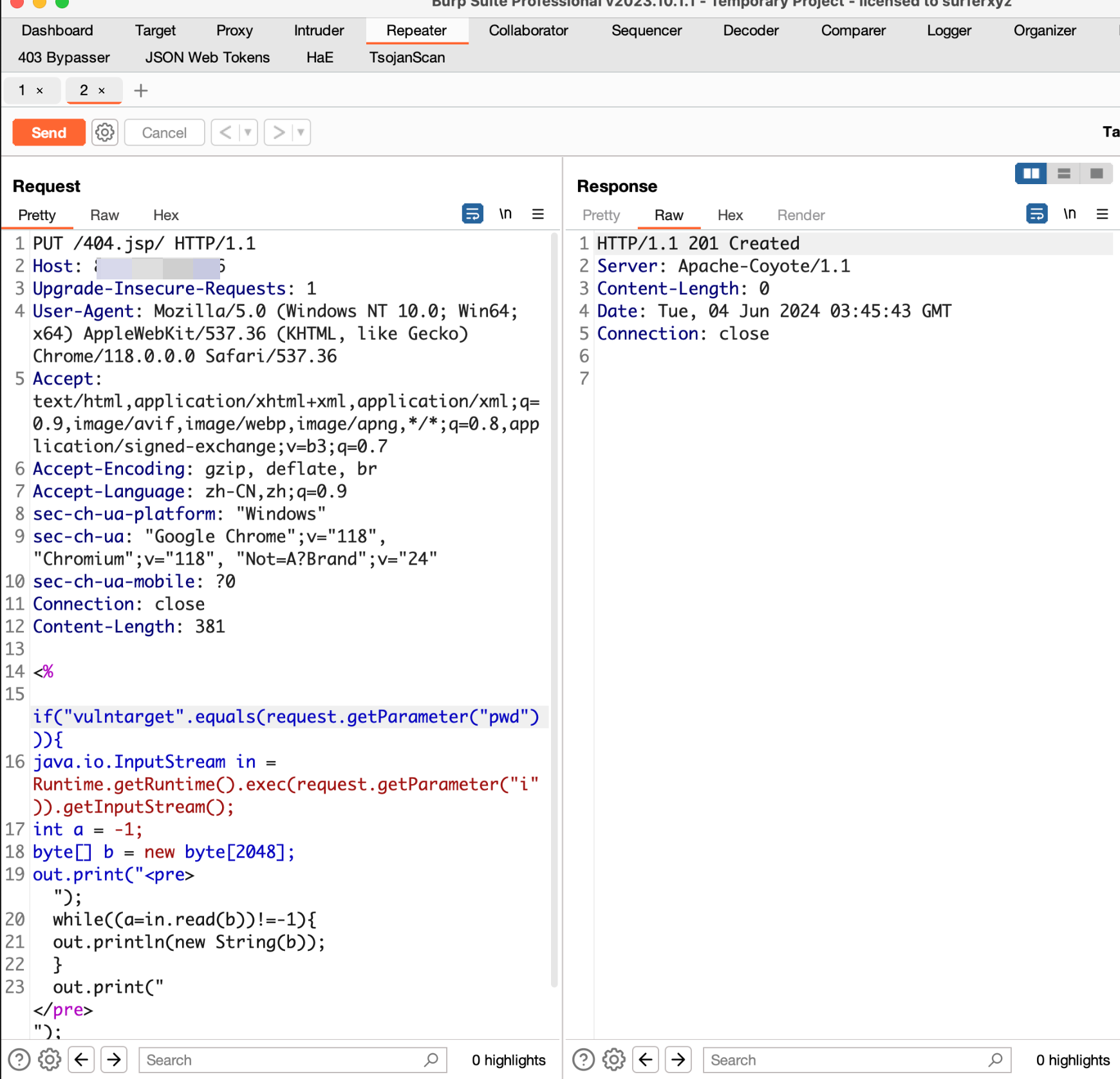1120x1079 pixels.
Task: Select side-by-side layout view
Action: 1031,174
